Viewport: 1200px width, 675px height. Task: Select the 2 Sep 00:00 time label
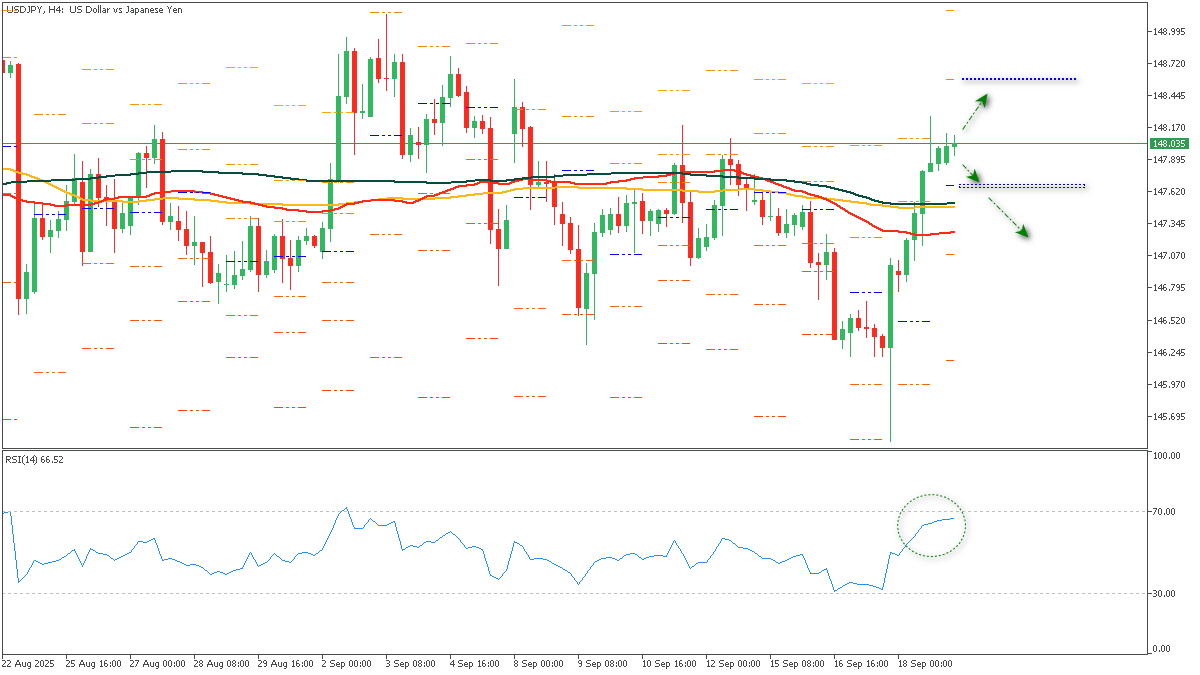[346, 663]
